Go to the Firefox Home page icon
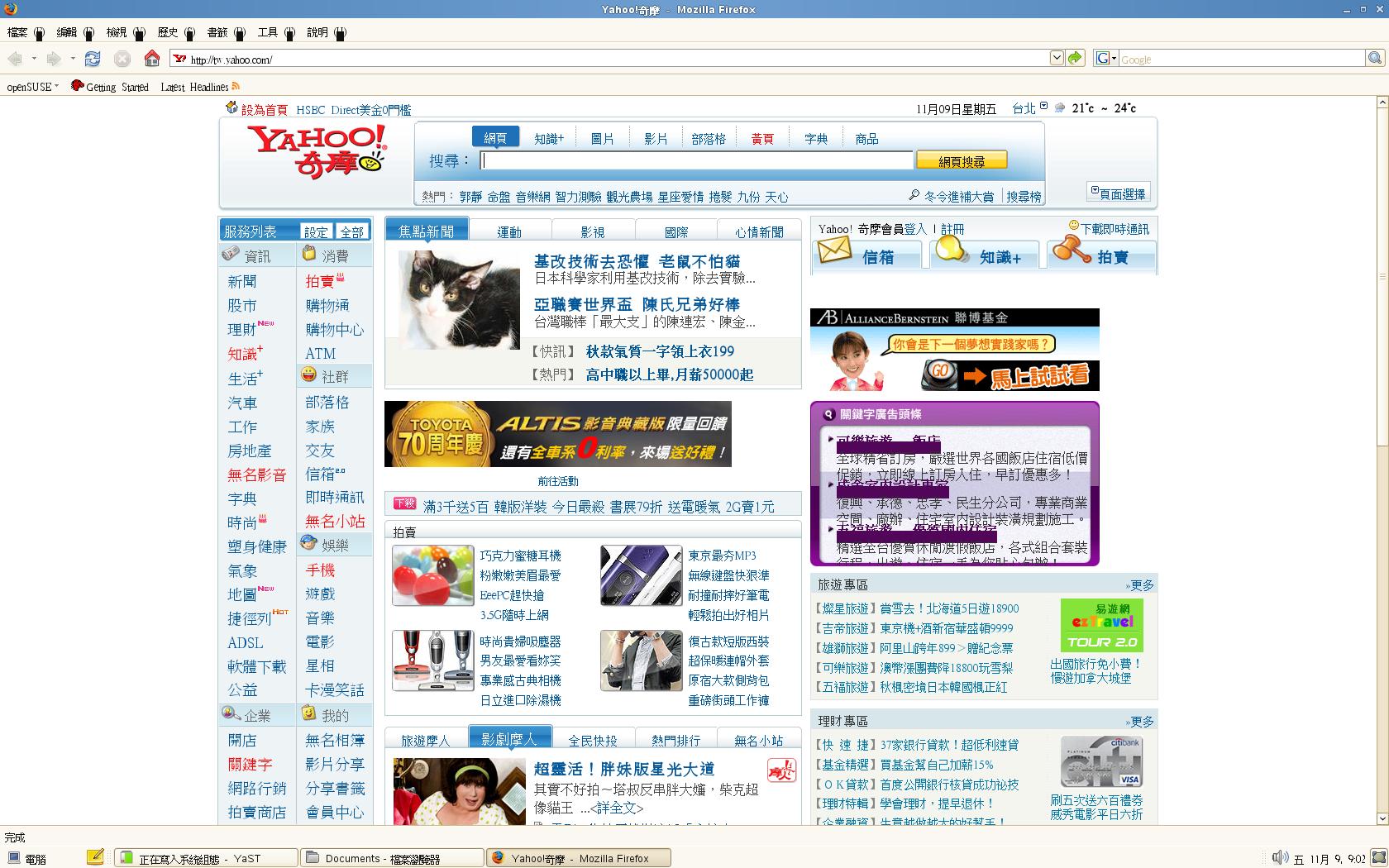Screen dimensions: 1389x868 click(x=151, y=59)
